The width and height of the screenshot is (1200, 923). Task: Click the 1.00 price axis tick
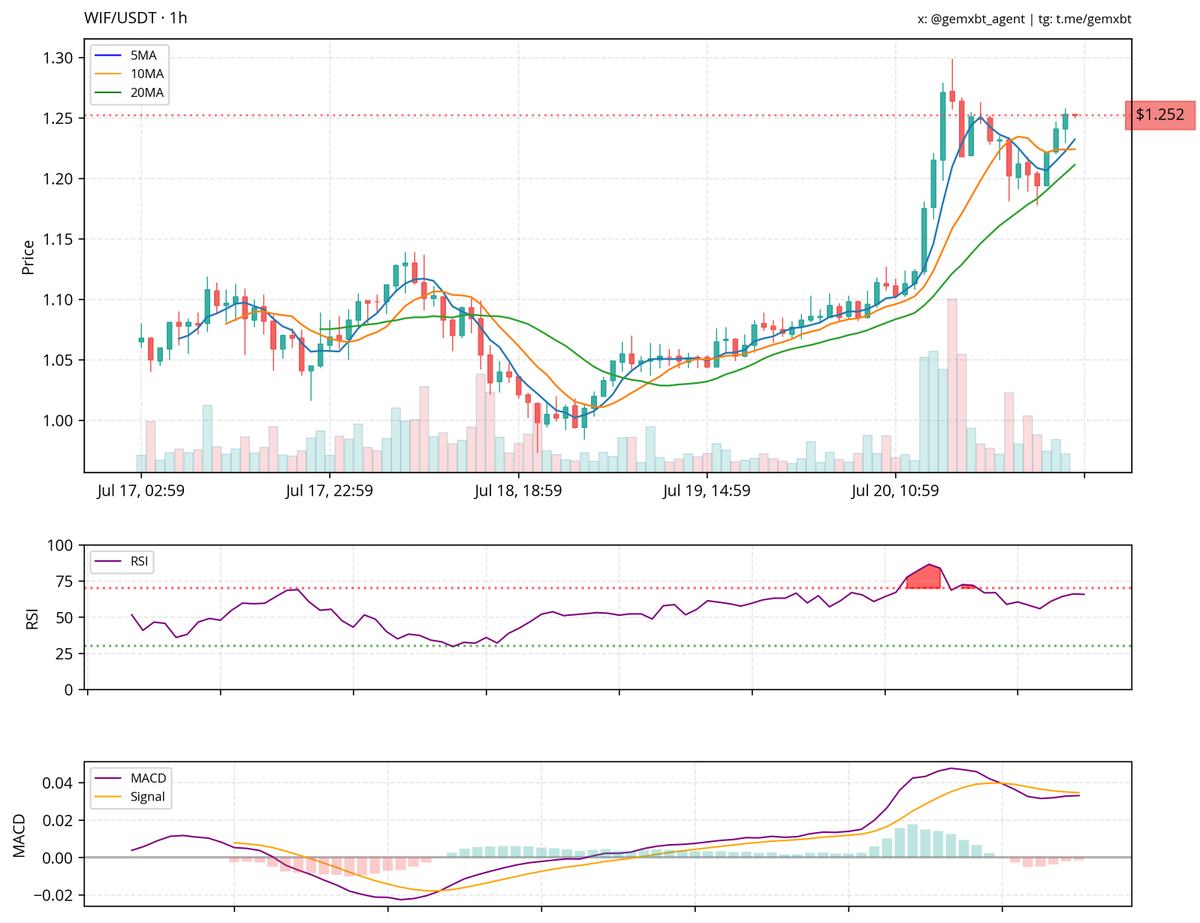click(60, 421)
